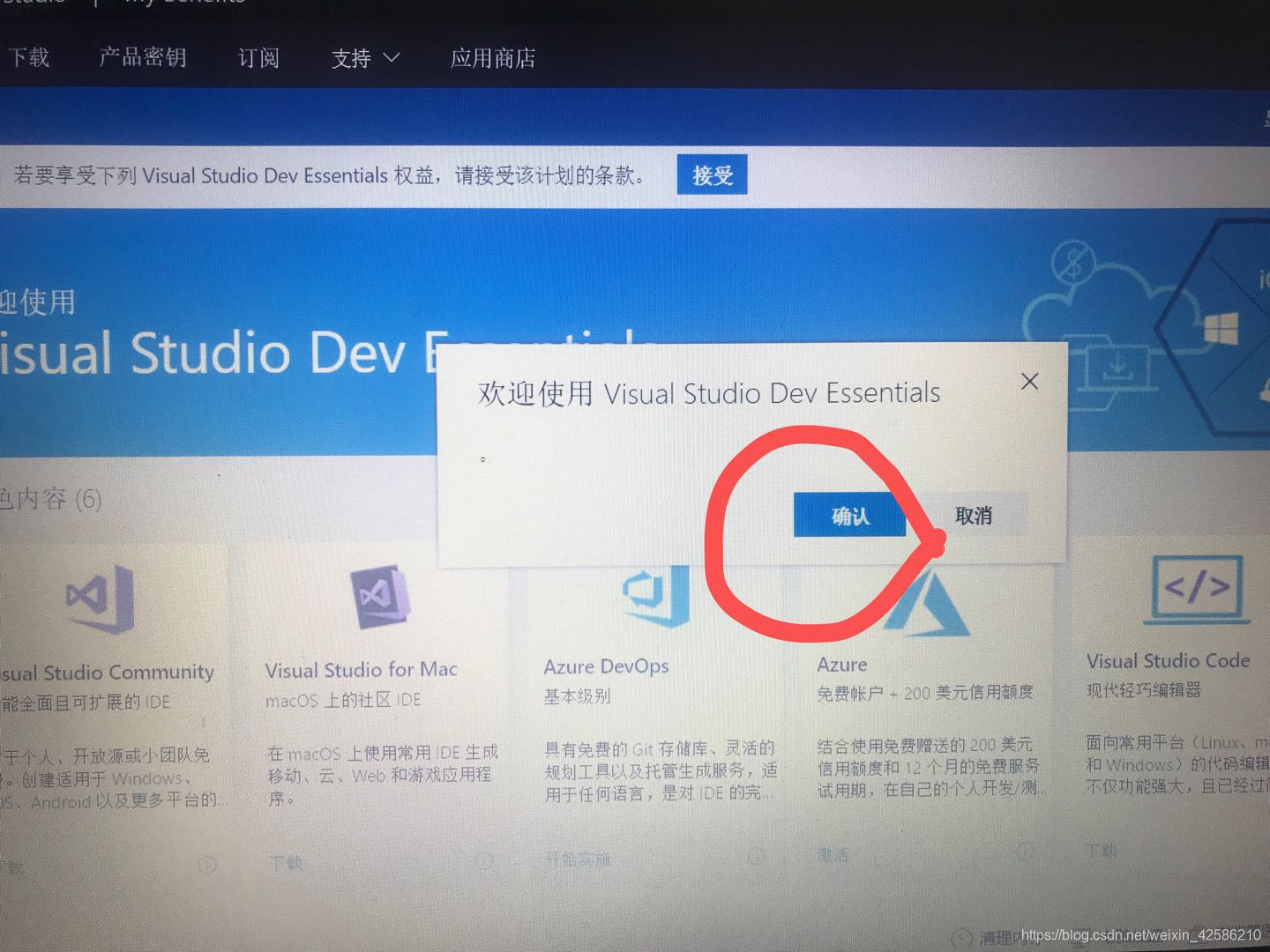
Task: Open the 产品密钥 product keys tab
Action: coord(143,57)
